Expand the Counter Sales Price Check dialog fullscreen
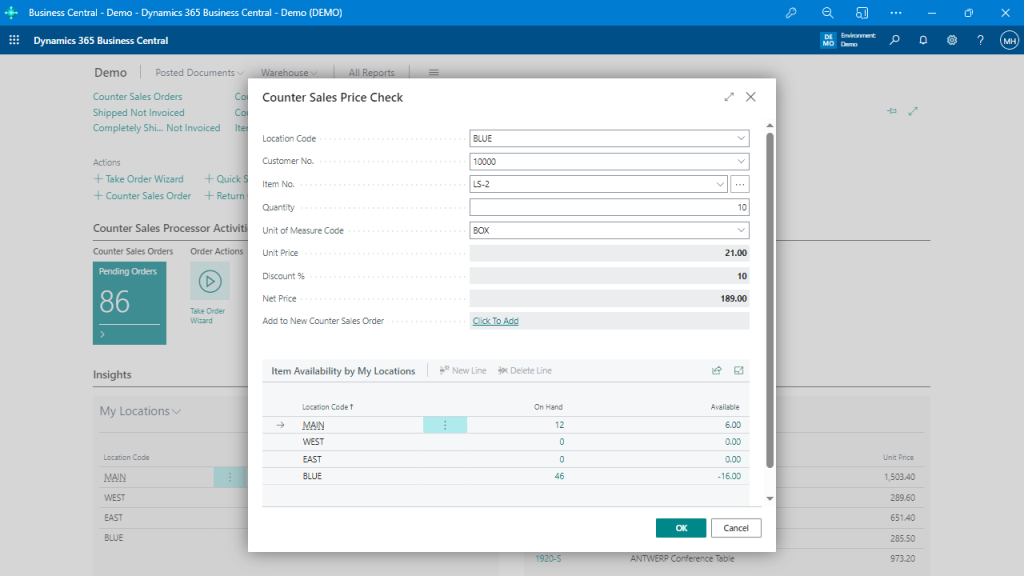The height and width of the screenshot is (576, 1024). [729, 97]
